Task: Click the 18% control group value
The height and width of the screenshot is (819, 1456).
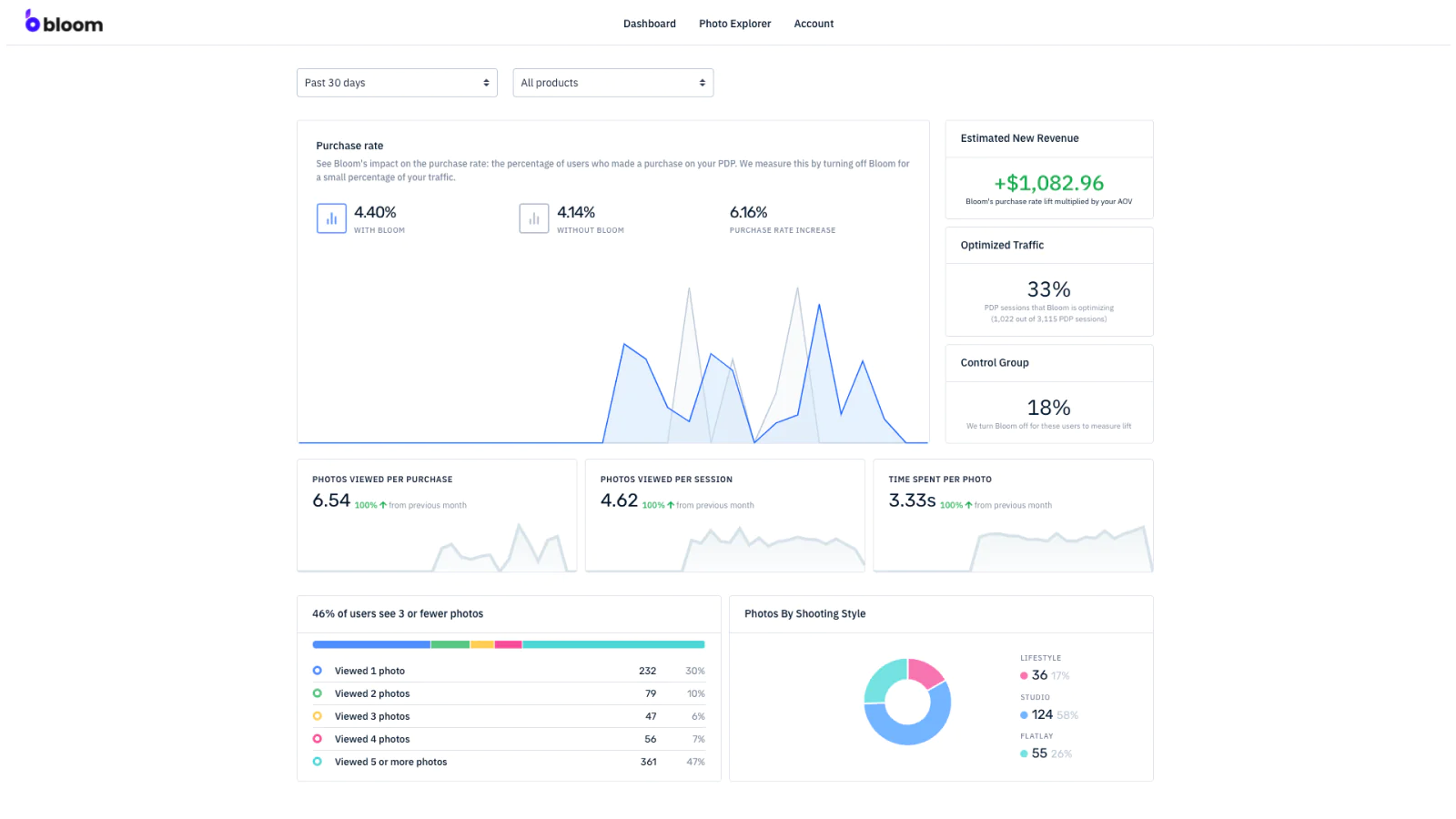Action: pos(1048,408)
